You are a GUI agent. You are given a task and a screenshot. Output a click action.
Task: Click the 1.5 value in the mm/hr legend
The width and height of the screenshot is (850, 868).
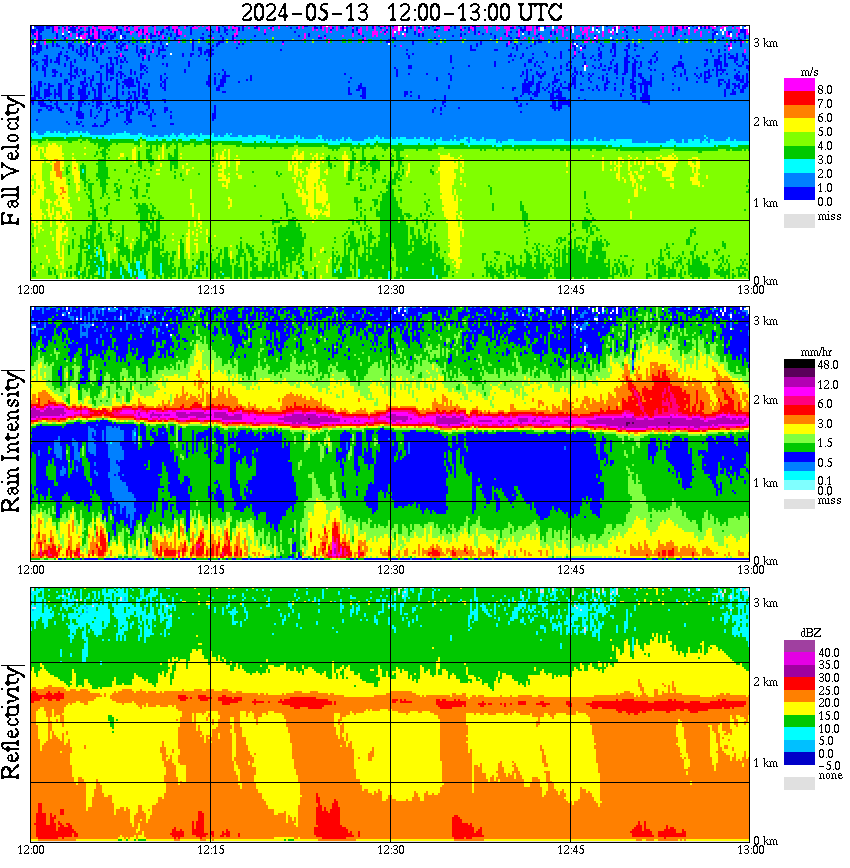(x=825, y=442)
